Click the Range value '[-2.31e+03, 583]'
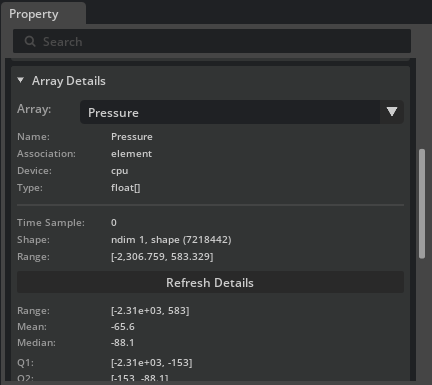 click(x=150, y=311)
